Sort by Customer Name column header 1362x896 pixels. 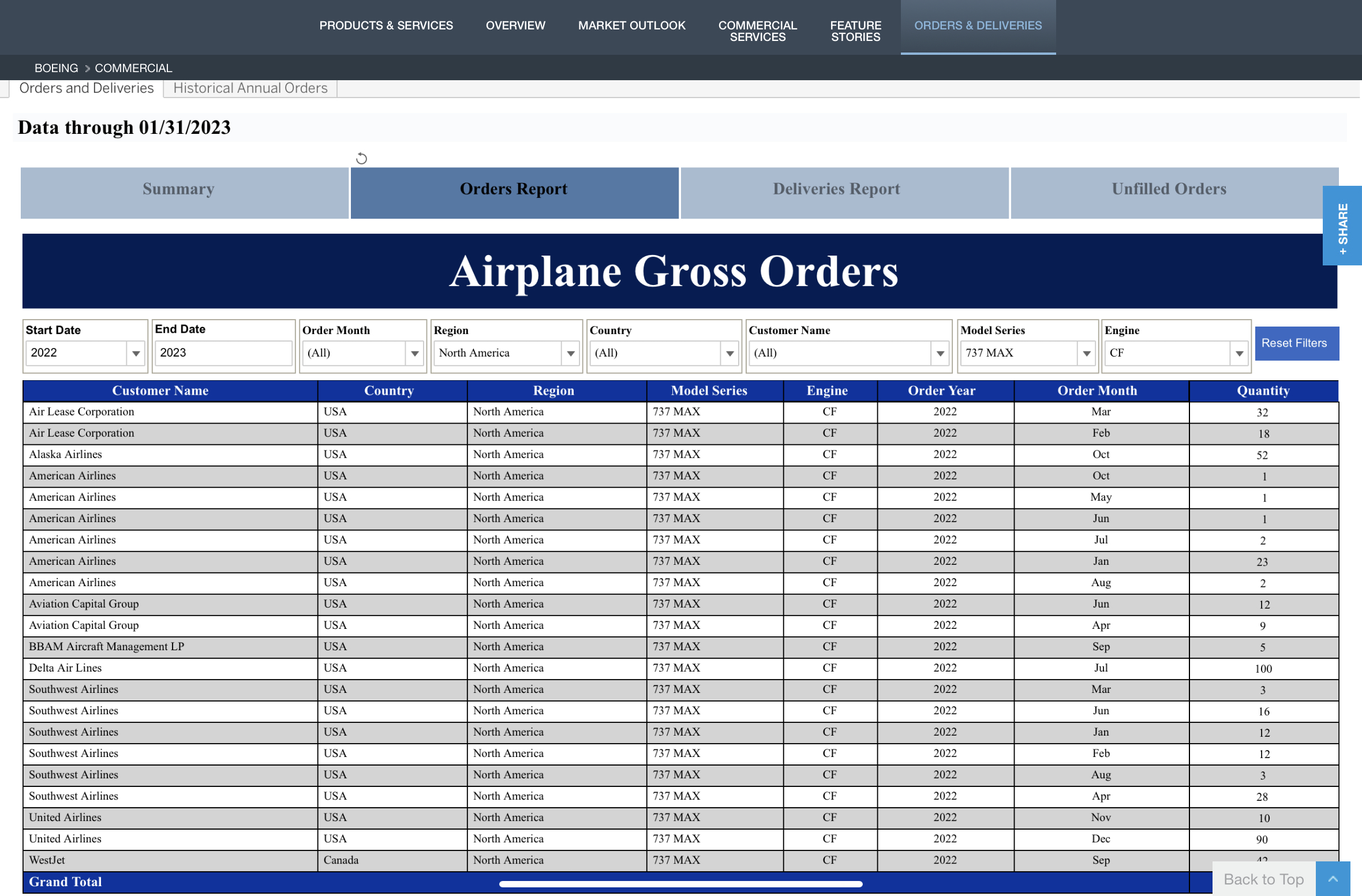170,391
